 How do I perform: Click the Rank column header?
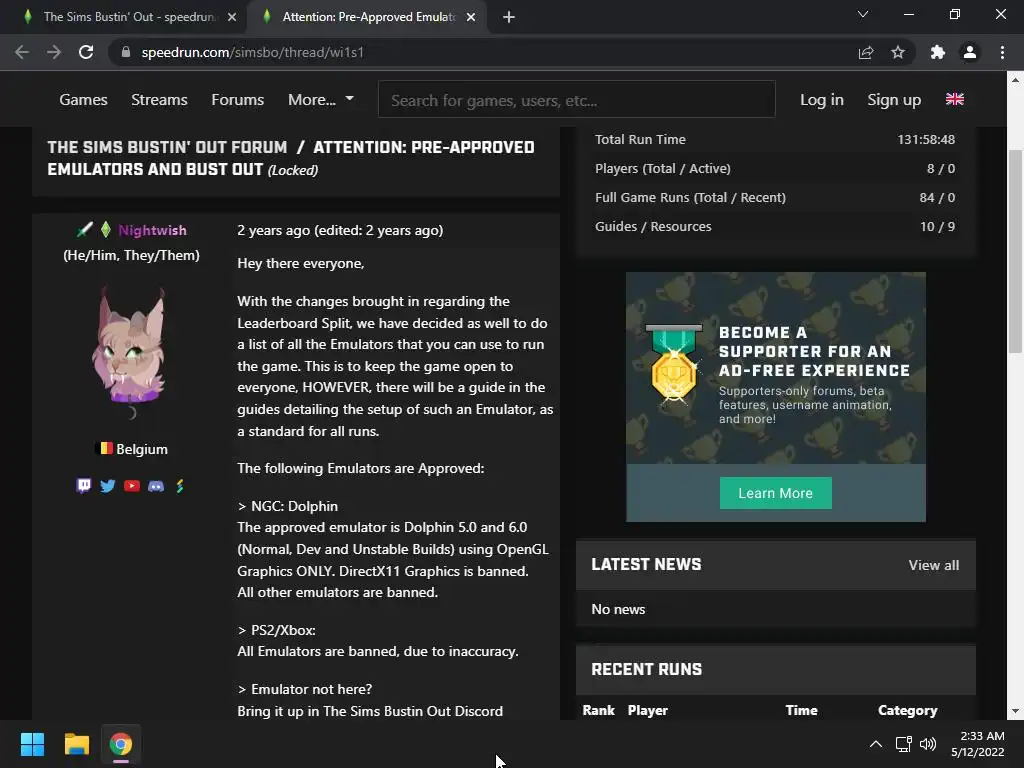click(x=598, y=710)
